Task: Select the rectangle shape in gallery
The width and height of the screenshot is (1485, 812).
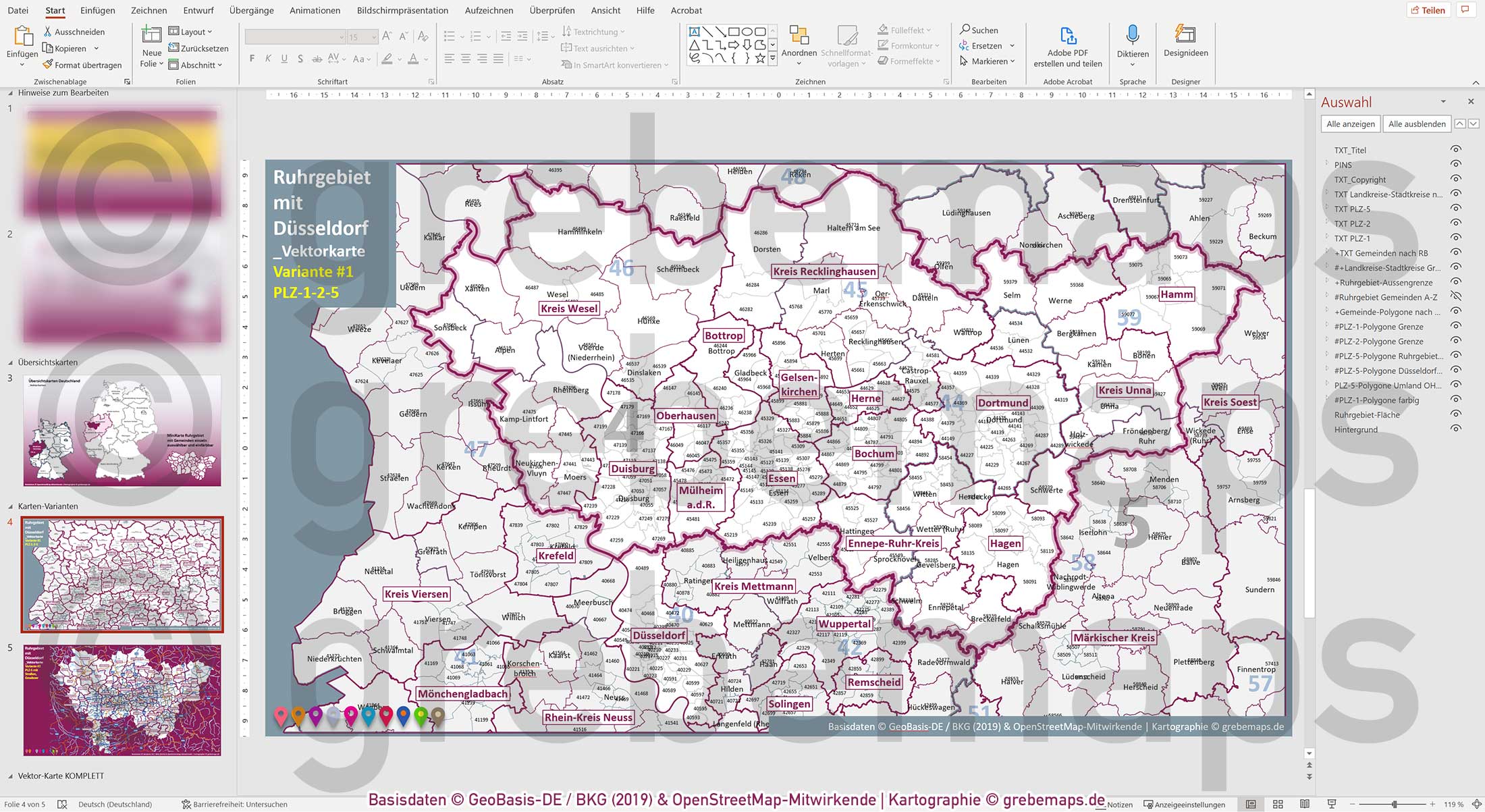Action: click(734, 32)
